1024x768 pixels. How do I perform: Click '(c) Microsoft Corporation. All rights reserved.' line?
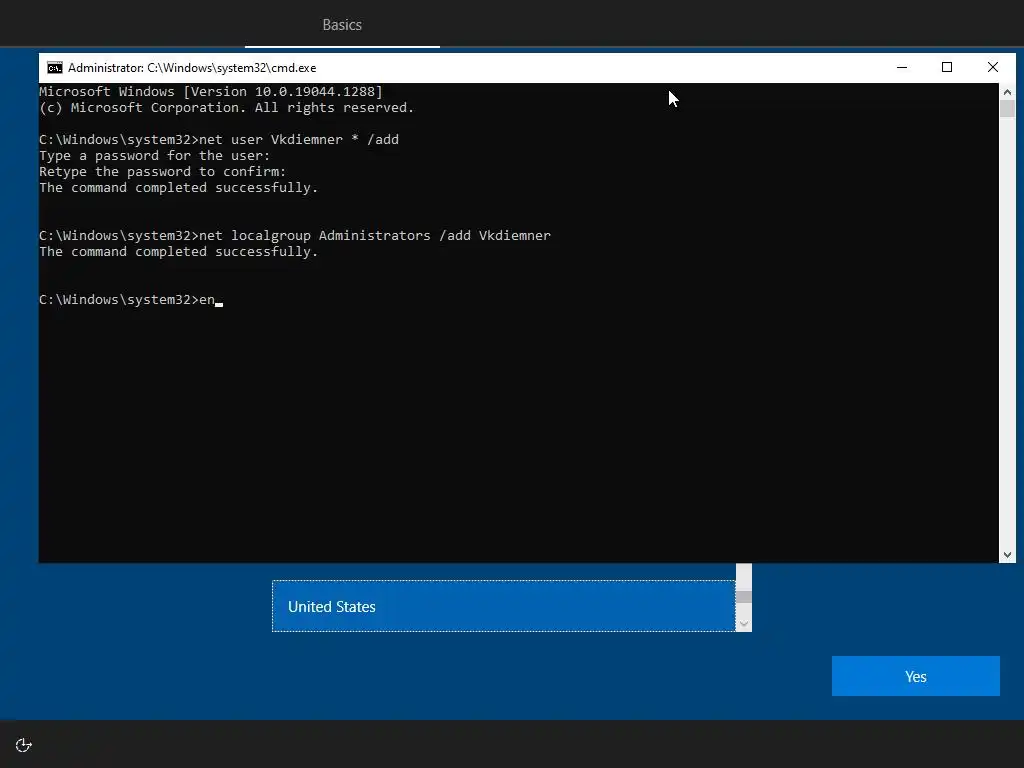point(227,108)
